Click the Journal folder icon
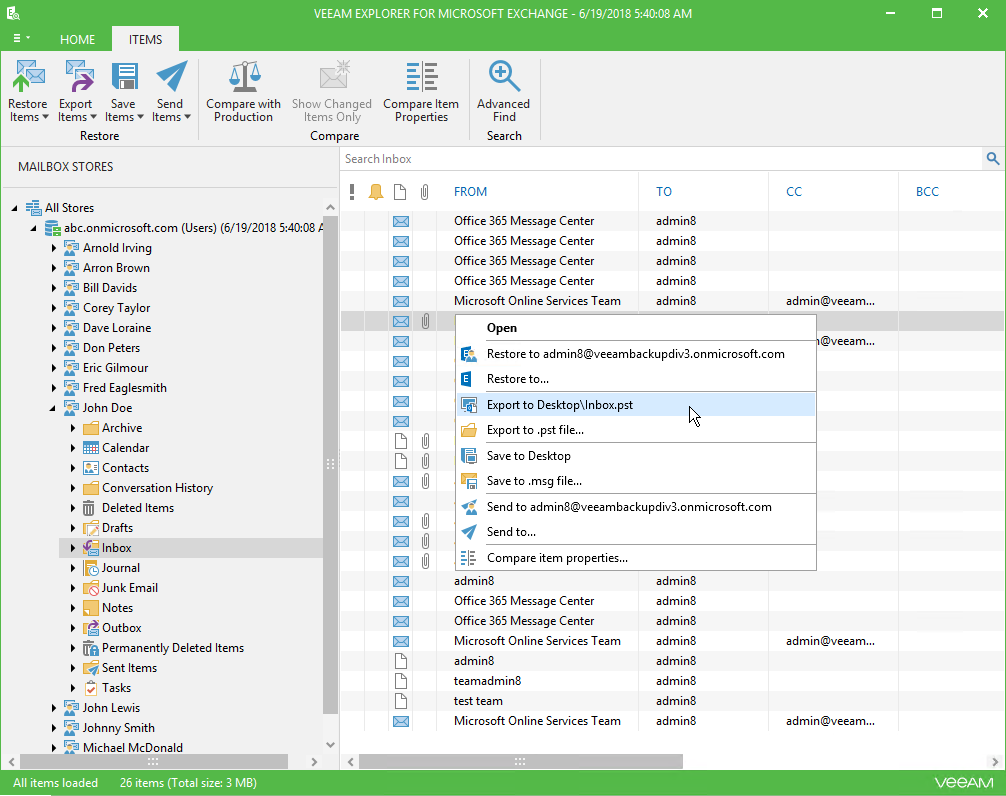 pos(90,568)
